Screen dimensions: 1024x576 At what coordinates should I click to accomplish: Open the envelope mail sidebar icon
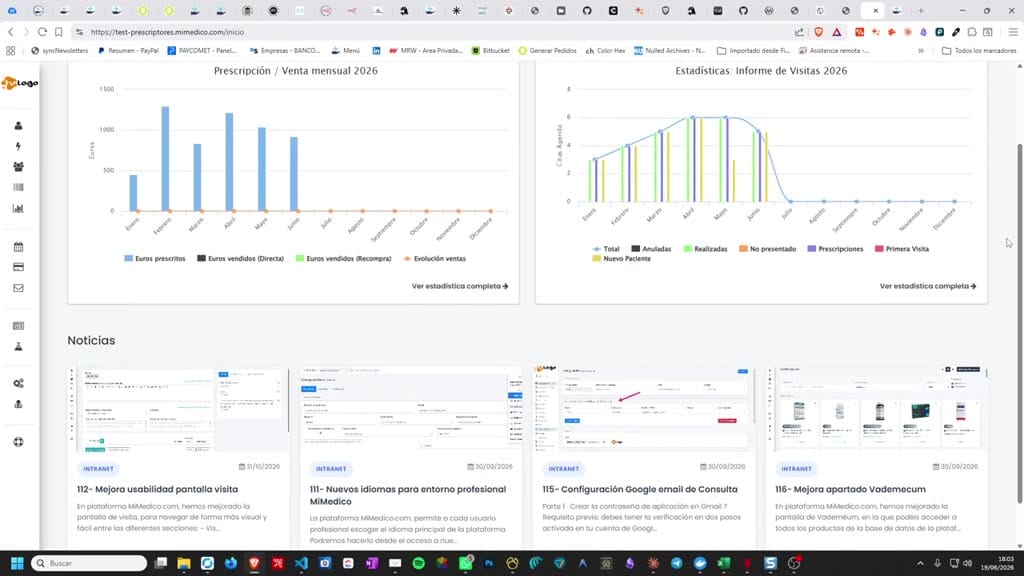[x=18, y=288]
